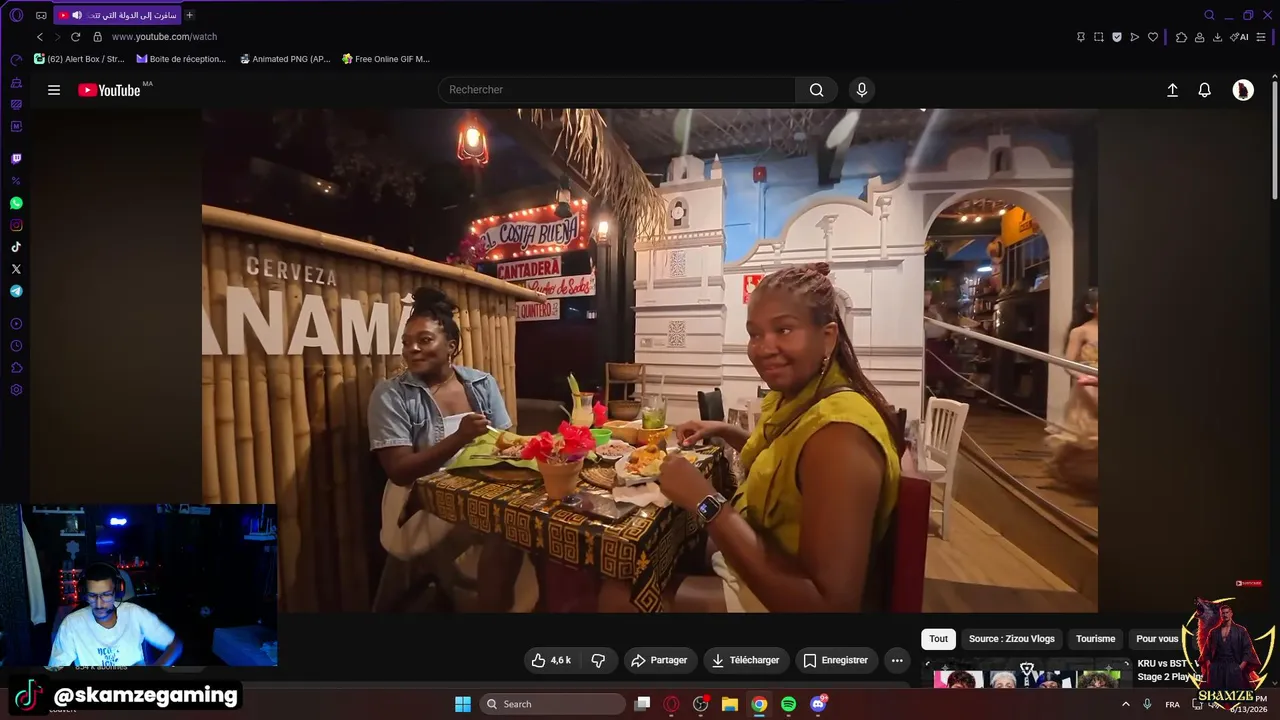
Task: Select the Source : Zizou Vlogs chip
Action: [1011, 639]
